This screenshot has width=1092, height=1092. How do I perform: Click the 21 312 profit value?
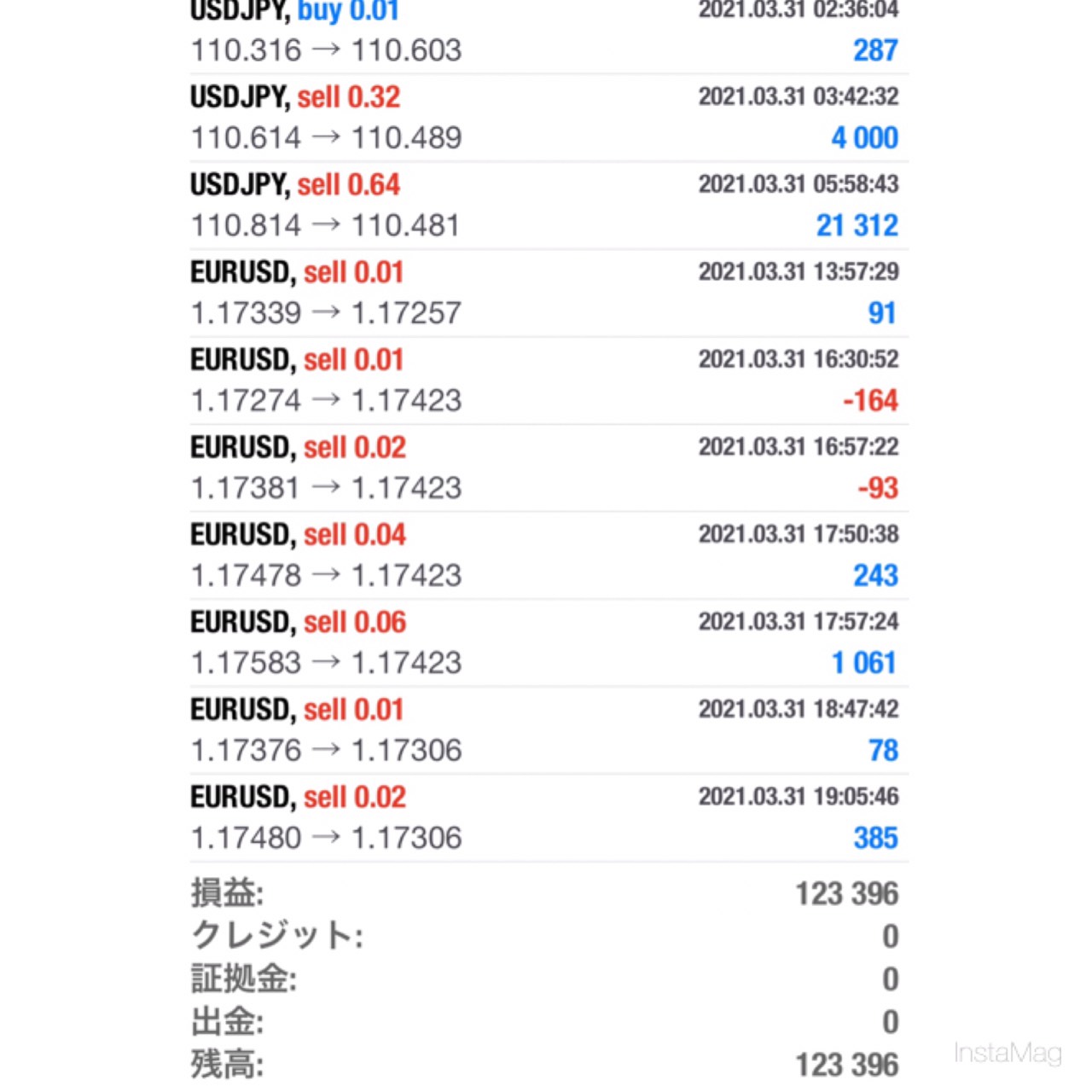(857, 225)
